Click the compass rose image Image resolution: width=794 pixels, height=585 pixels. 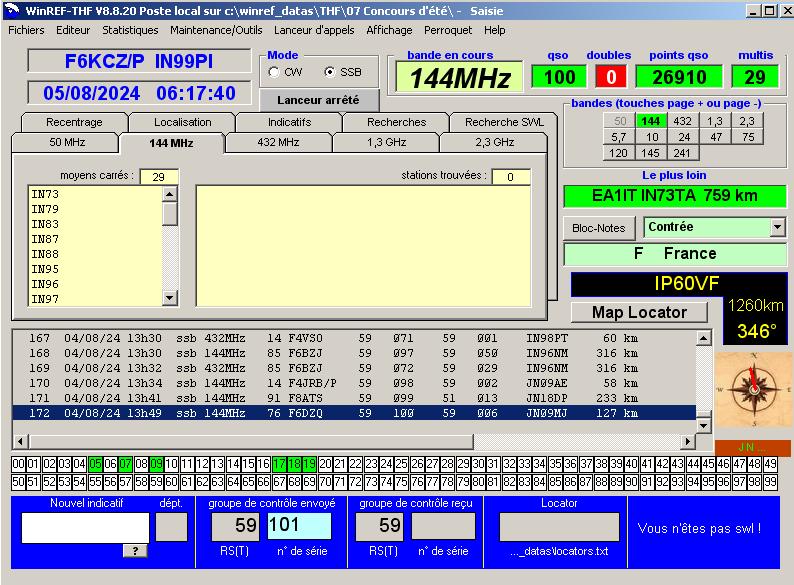coord(753,389)
